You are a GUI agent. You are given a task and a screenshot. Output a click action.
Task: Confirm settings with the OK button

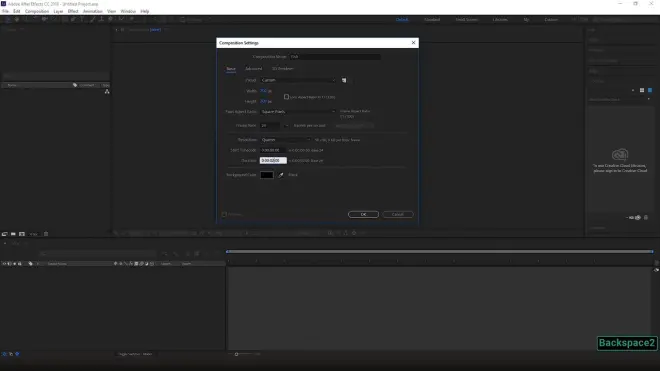click(363, 214)
